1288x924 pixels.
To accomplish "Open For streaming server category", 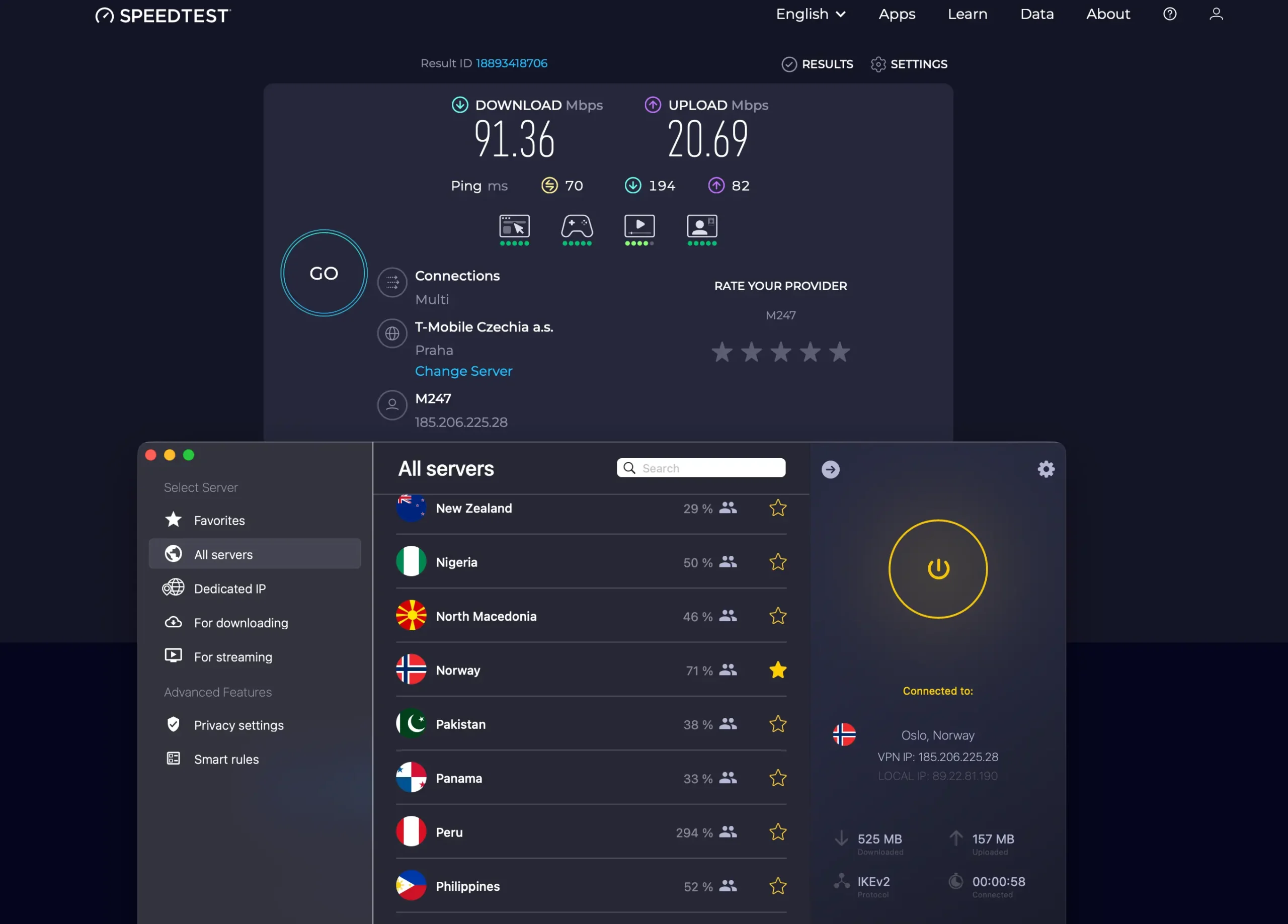I will (233, 656).
